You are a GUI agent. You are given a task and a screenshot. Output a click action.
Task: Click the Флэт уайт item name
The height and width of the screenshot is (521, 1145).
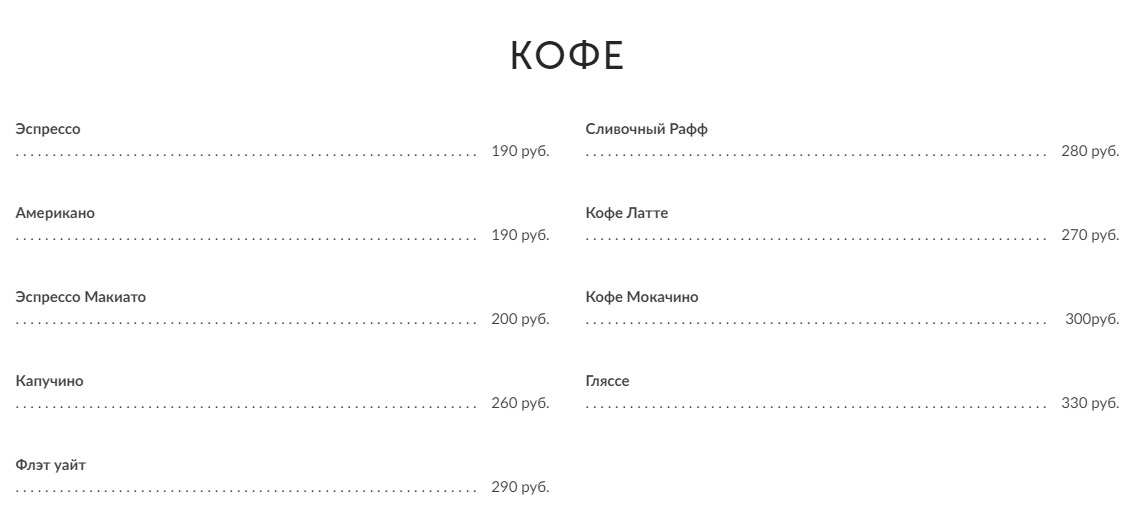(x=57, y=465)
